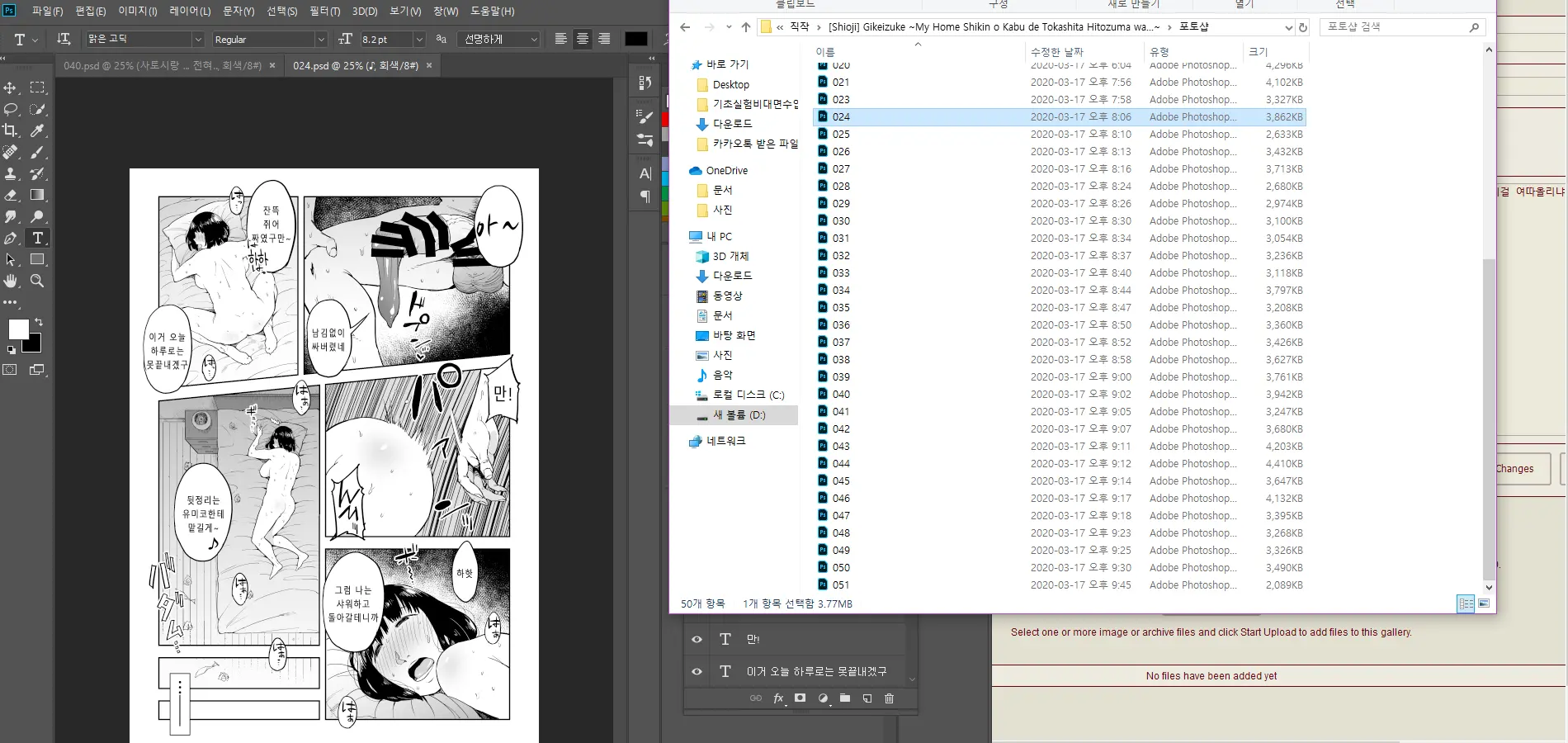Select the Clone Stamp tool
Screen dimensions: 1568x743
click(x=11, y=173)
